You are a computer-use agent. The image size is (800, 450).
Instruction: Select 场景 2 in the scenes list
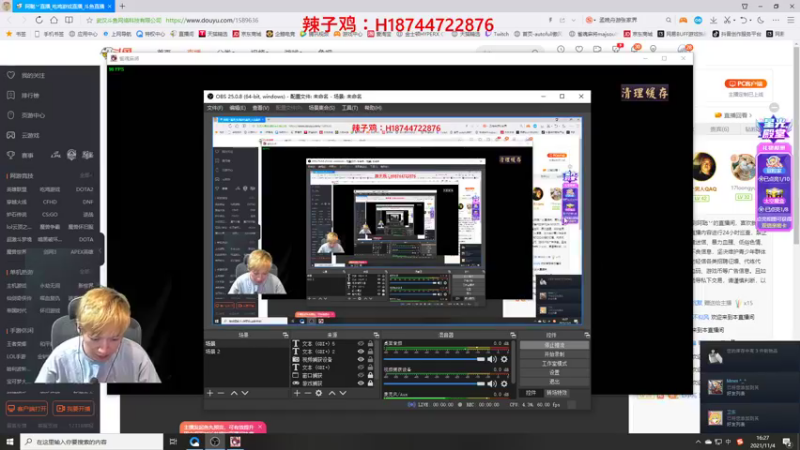point(246,352)
